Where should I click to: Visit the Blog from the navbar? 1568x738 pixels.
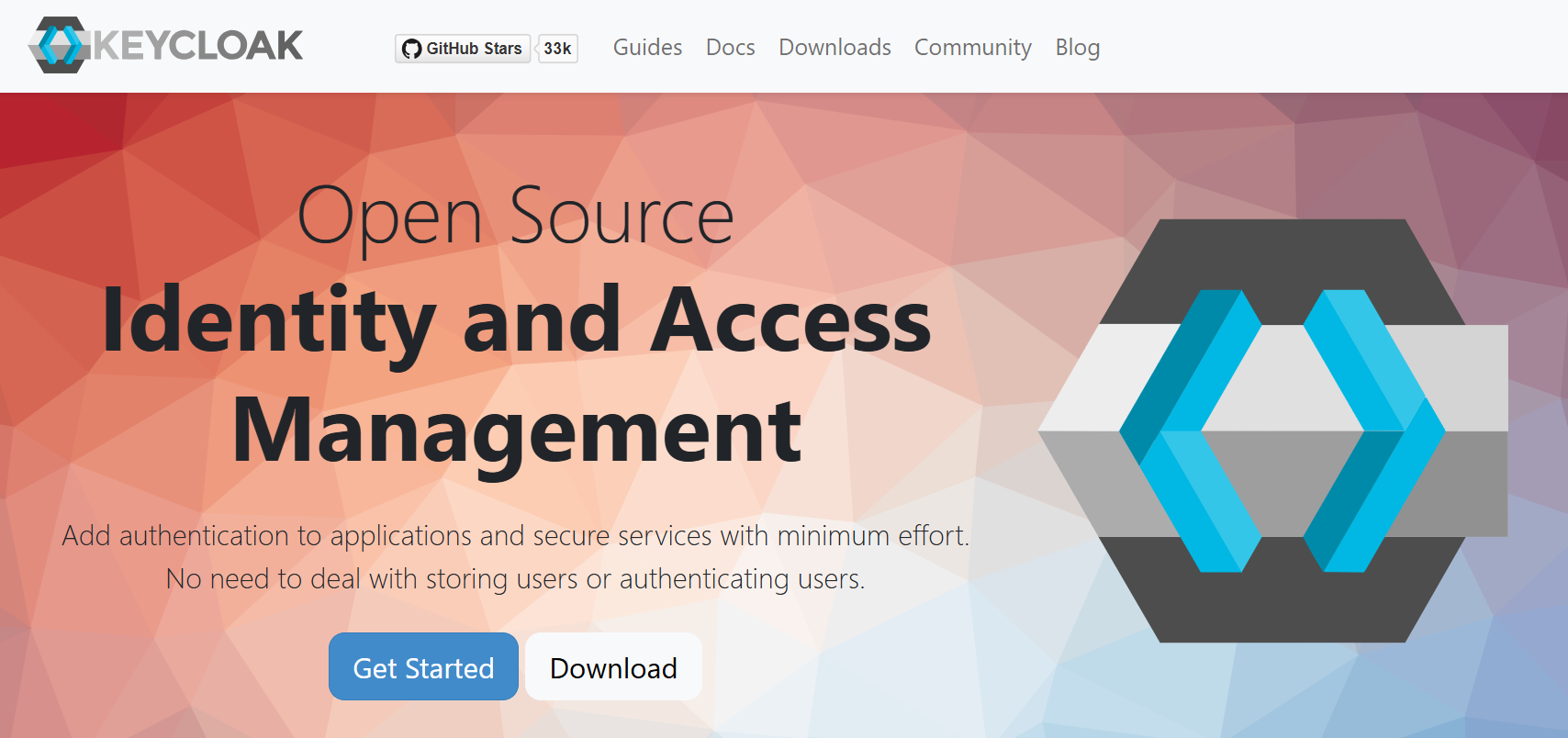[1077, 48]
